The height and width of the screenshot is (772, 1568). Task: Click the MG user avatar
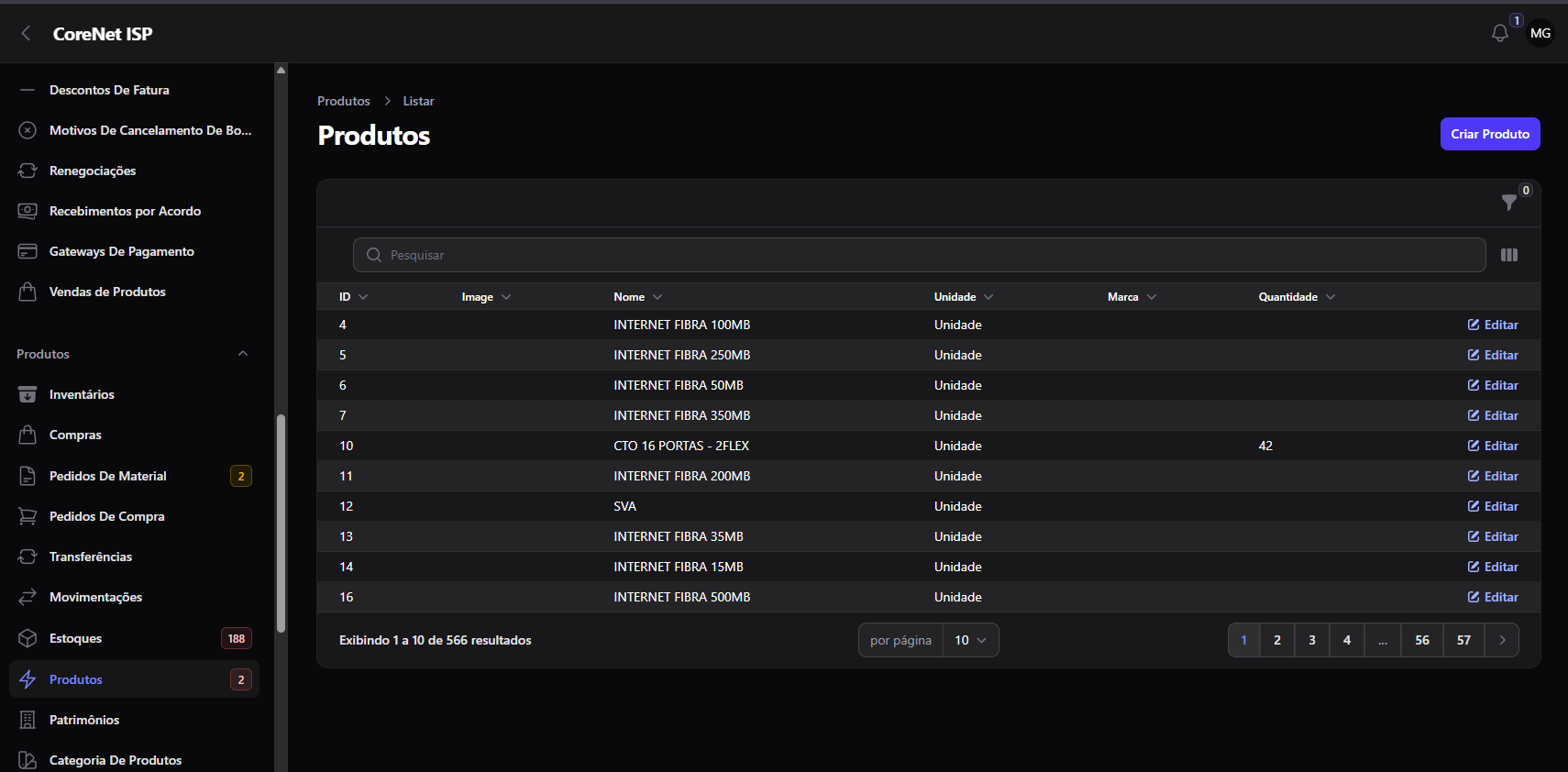pyautogui.click(x=1540, y=33)
